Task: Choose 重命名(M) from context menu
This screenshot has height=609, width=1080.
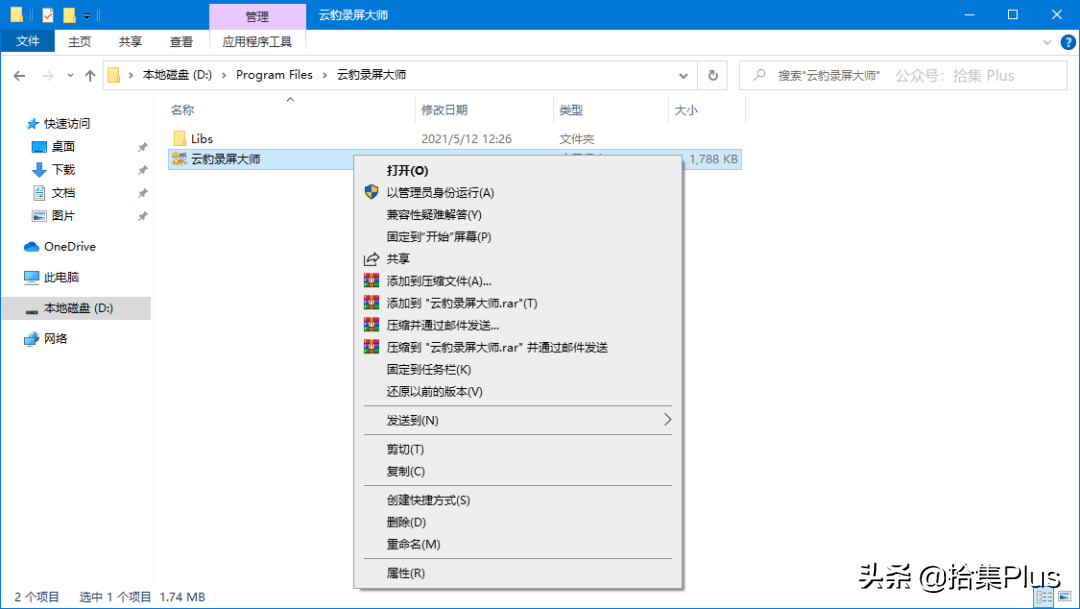Action: click(518, 544)
